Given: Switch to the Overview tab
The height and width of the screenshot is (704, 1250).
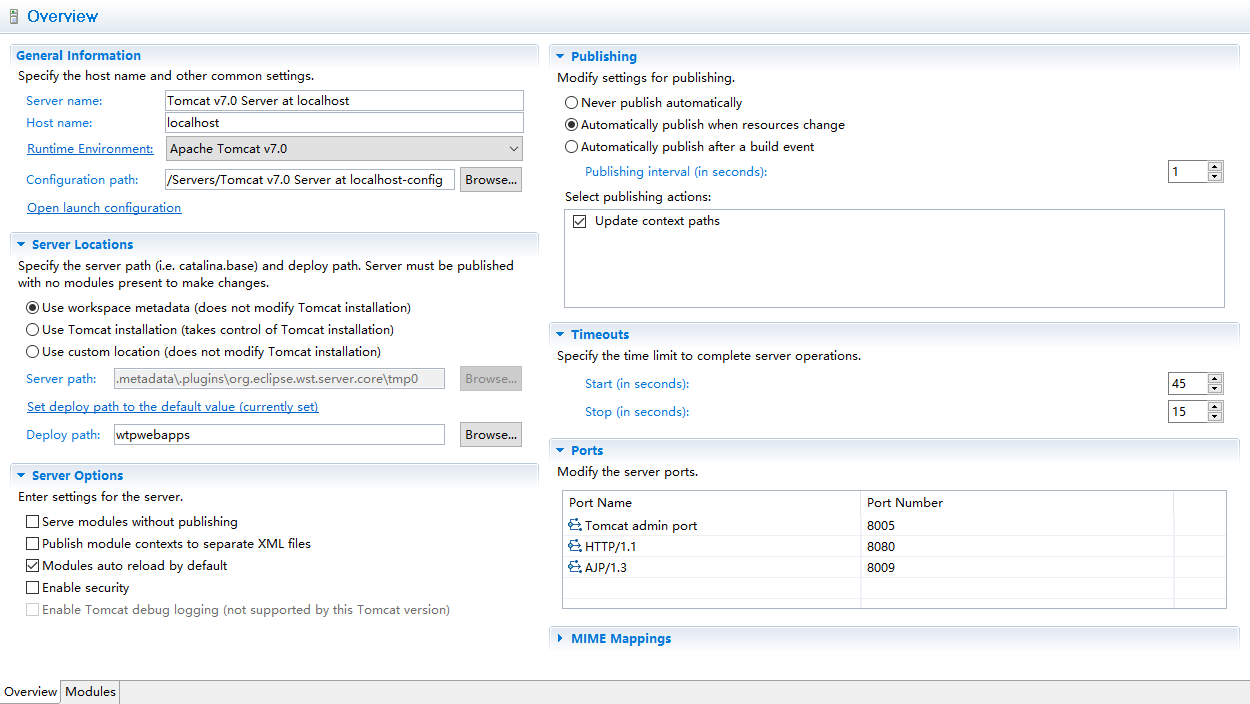Looking at the screenshot, I should click(x=31, y=692).
